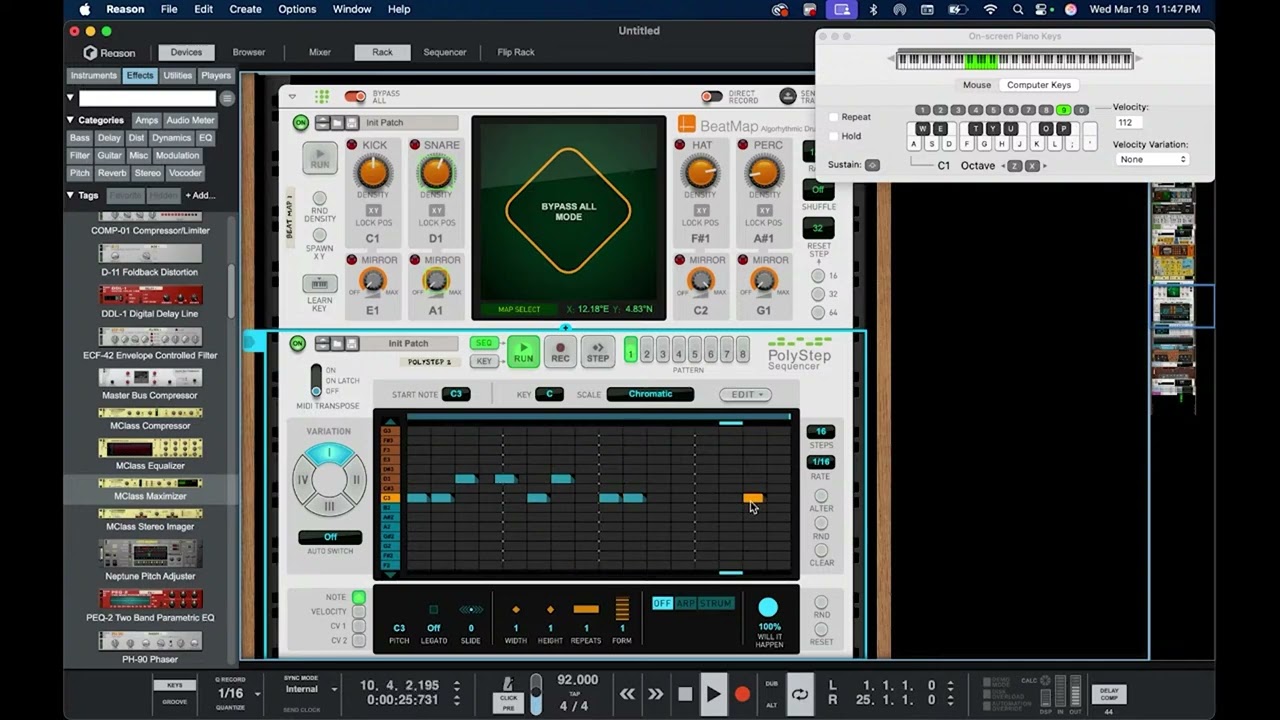Select the VELOCITY edit lane button

tap(358, 612)
